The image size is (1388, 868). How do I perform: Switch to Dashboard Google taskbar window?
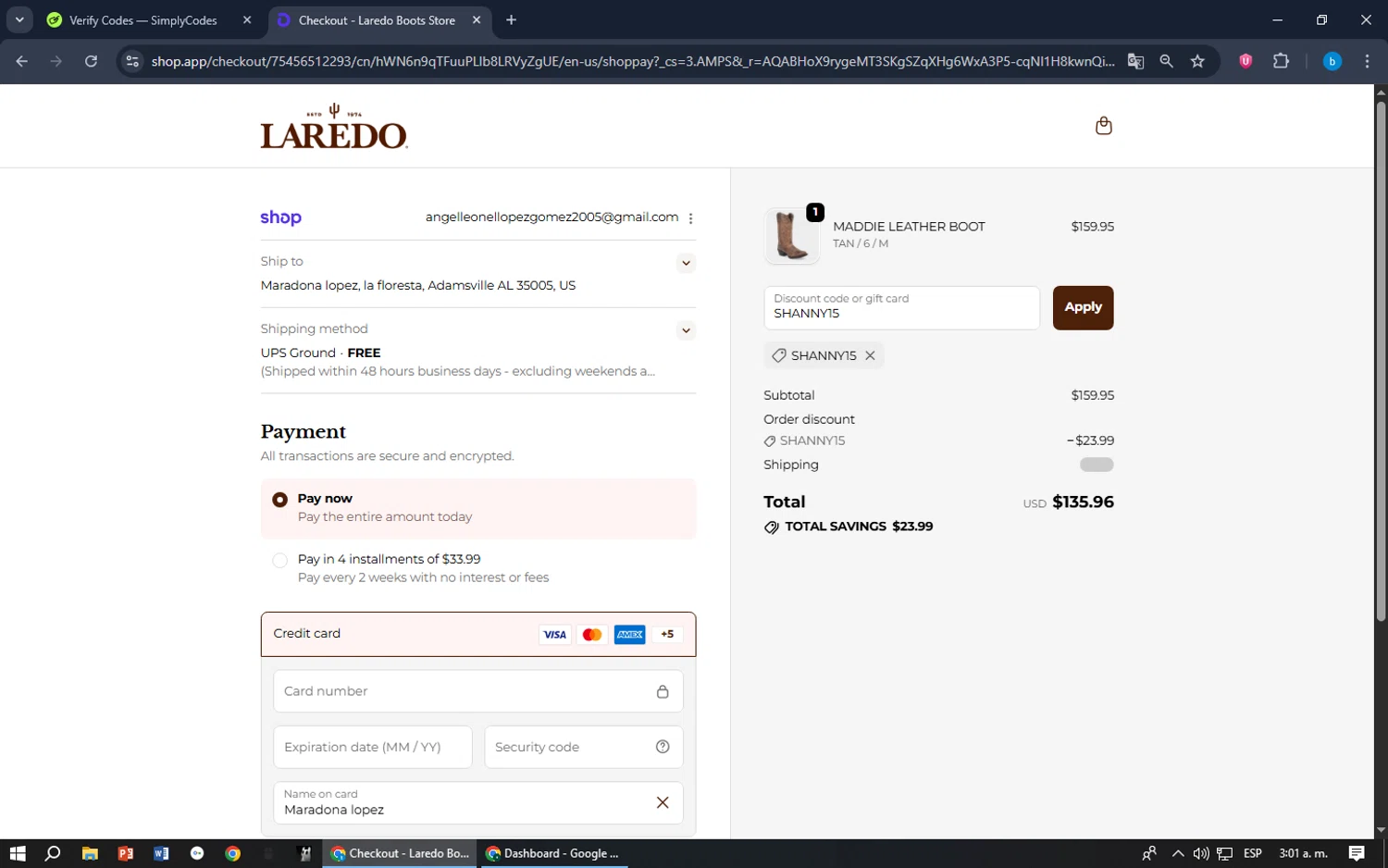pyautogui.click(x=553, y=853)
